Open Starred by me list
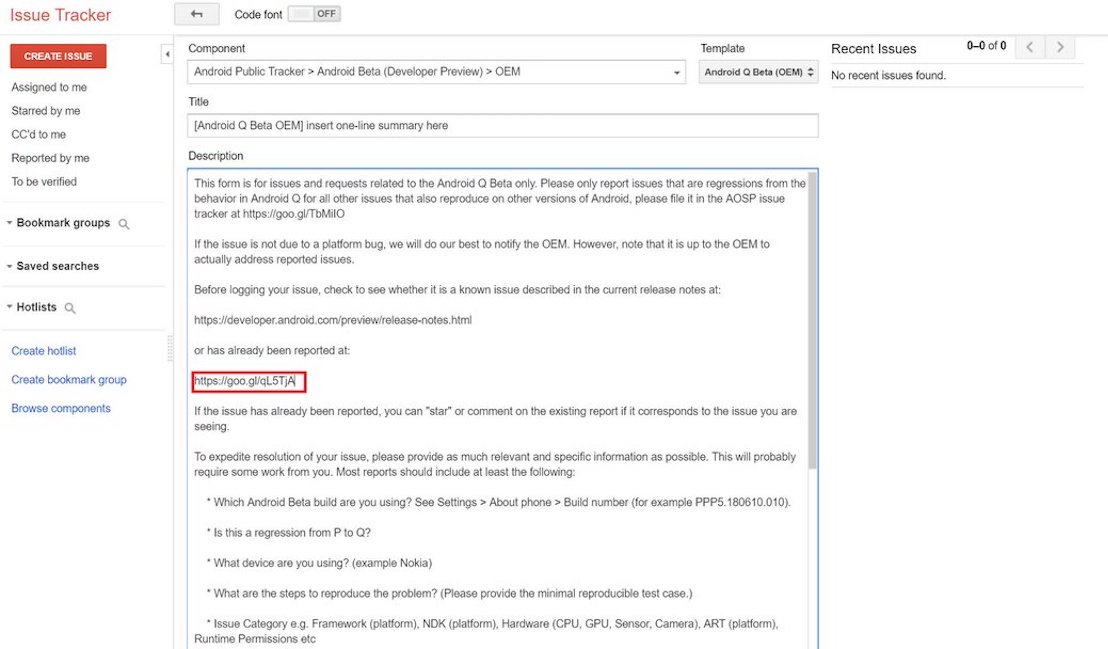Screen dimensions: 1108x649 pyautogui.click(x=45, y=111)
